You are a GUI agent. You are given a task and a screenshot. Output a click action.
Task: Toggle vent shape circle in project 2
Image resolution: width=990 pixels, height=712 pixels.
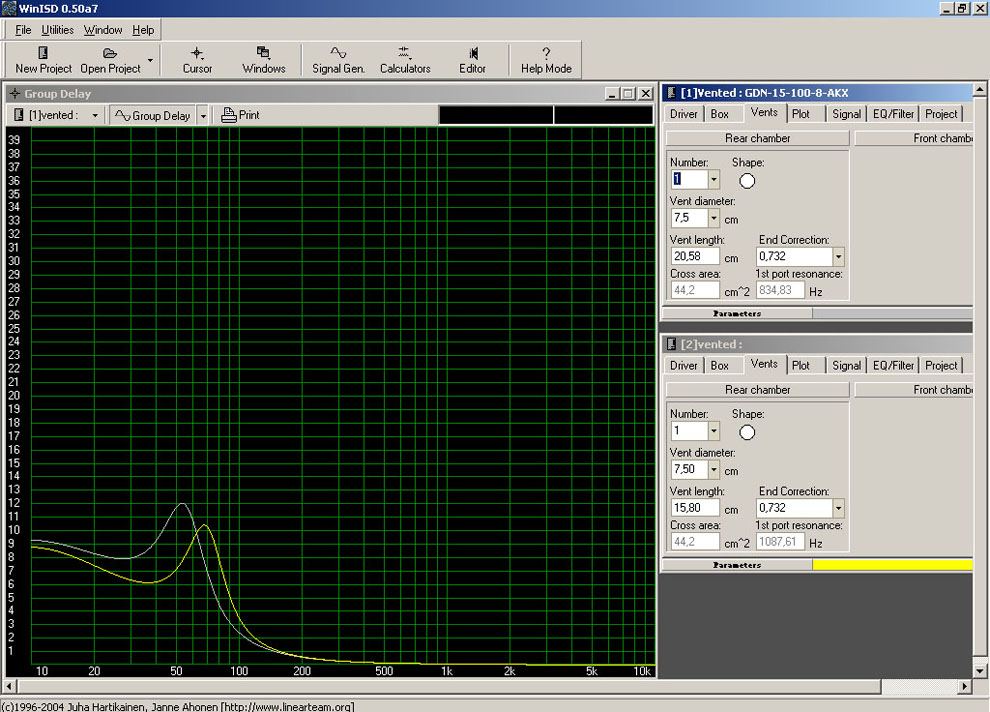747,432
